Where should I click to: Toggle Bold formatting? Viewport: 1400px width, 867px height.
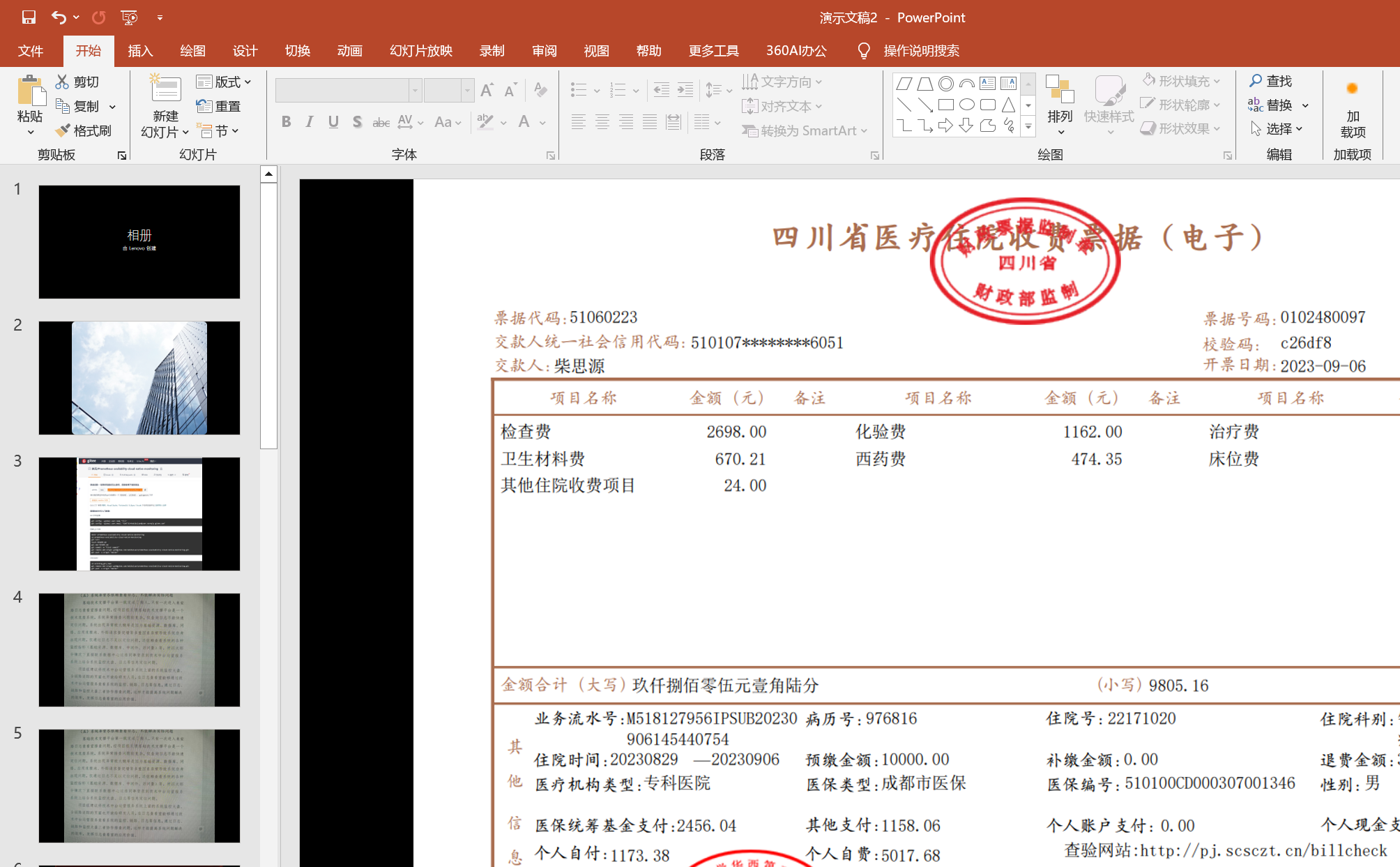point(286,122)
